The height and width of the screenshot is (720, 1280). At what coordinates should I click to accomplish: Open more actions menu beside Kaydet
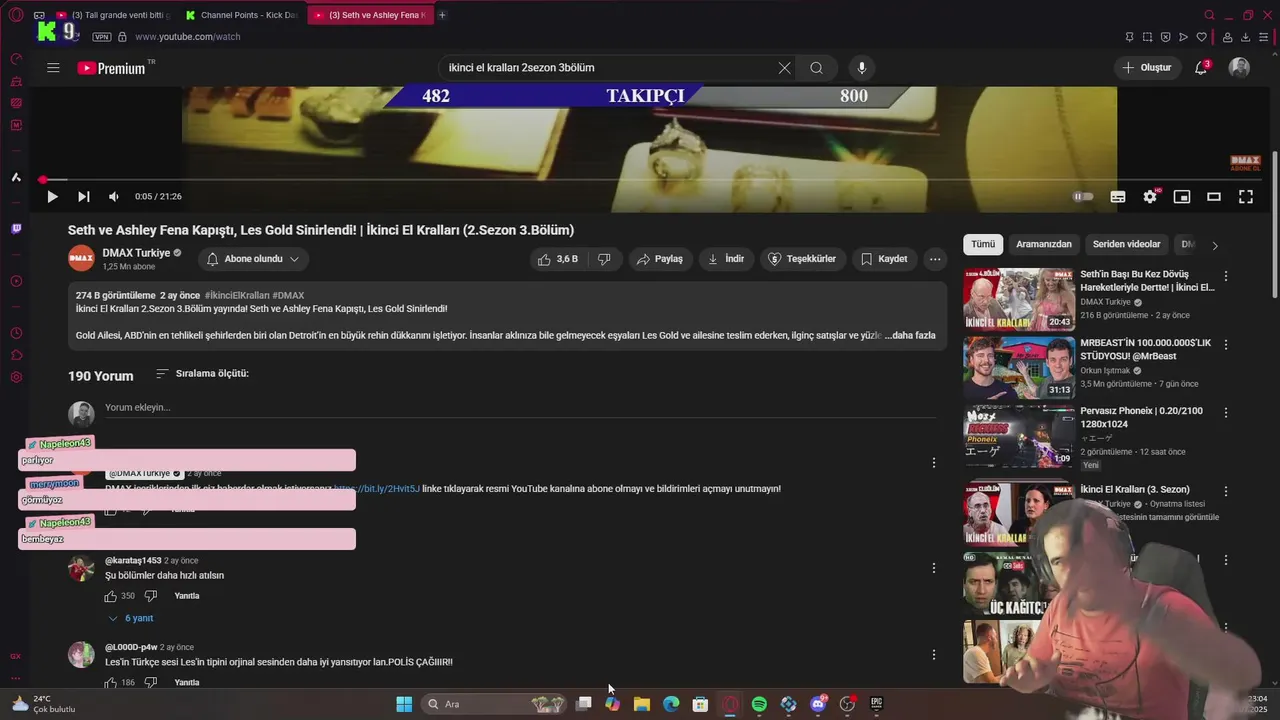[935, 259]
